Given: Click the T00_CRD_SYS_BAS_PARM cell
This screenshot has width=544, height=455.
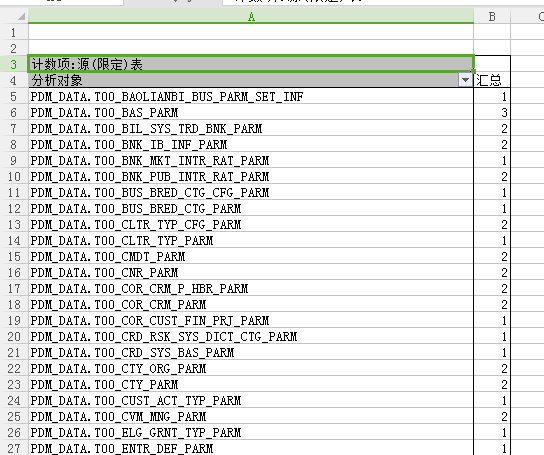Looking at the screenshot, I should coord(251,353).
